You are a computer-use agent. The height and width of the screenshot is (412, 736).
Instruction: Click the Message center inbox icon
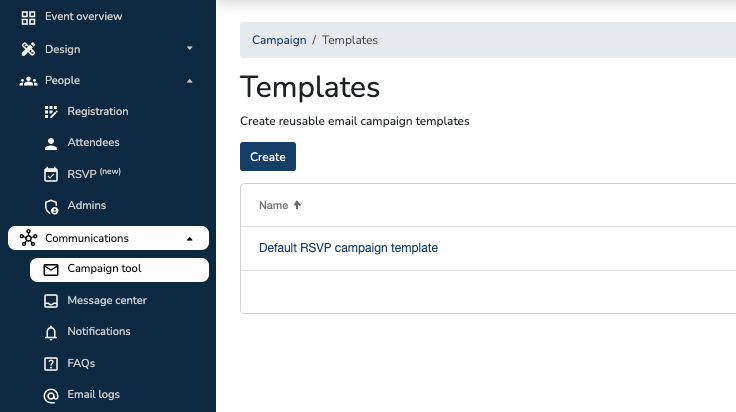(x=51, y=301)
